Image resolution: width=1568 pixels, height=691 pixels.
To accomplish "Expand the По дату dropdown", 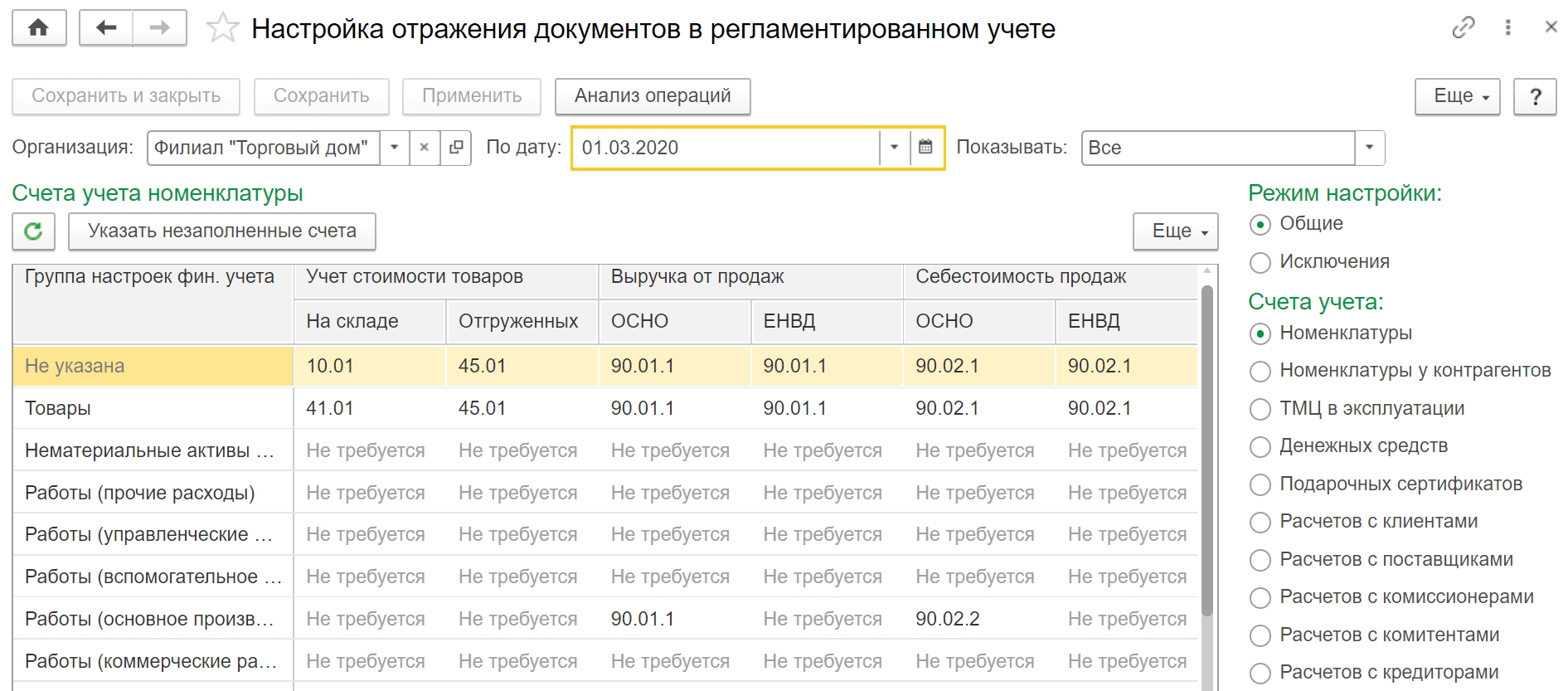I will click(x=894, y=148).
